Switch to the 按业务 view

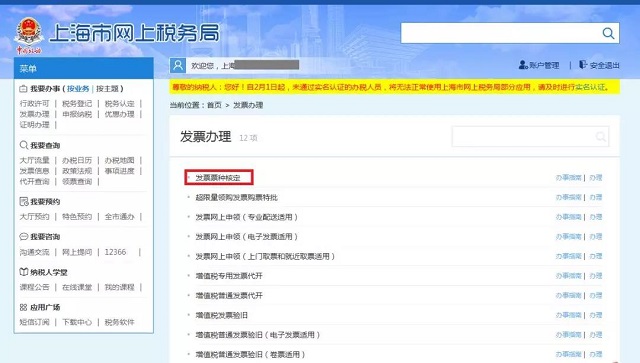pos(78,89)
